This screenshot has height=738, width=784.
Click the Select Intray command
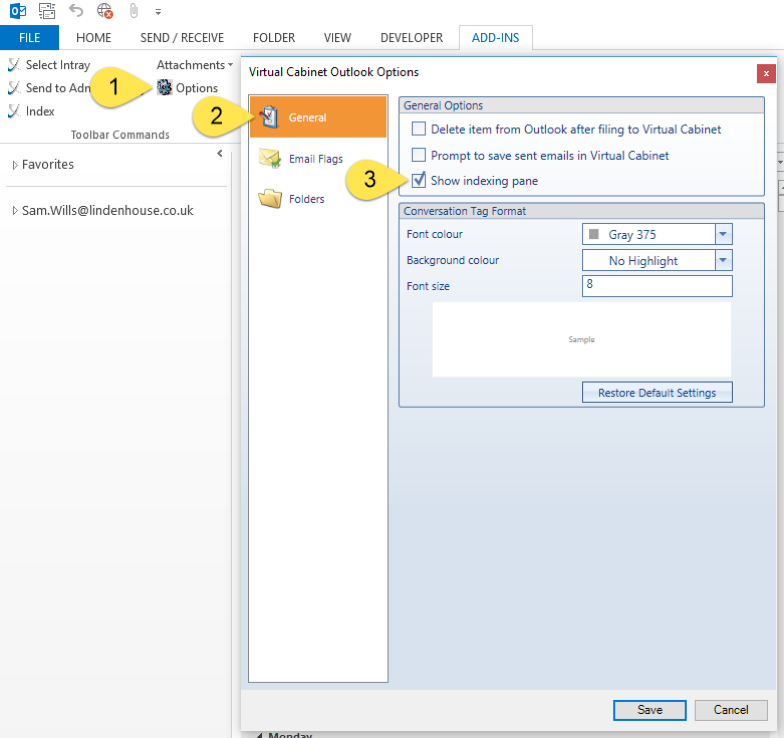coord(49,65)
